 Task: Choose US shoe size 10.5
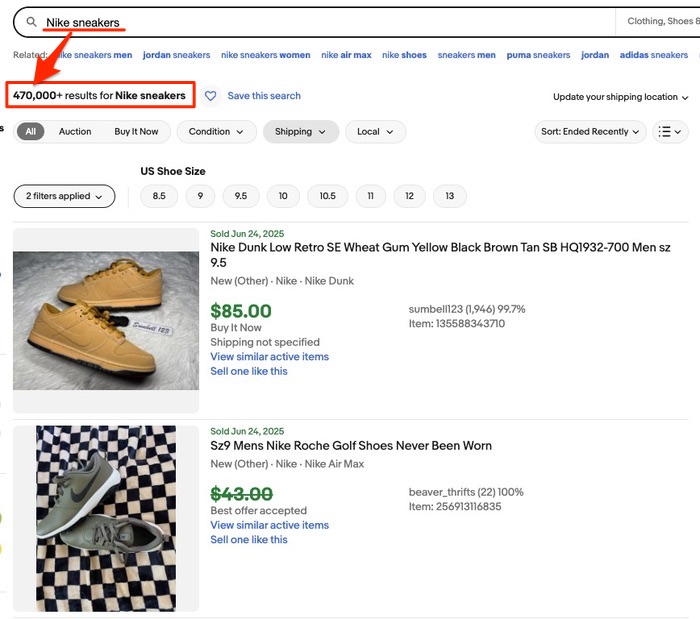[x=327, y=197]
